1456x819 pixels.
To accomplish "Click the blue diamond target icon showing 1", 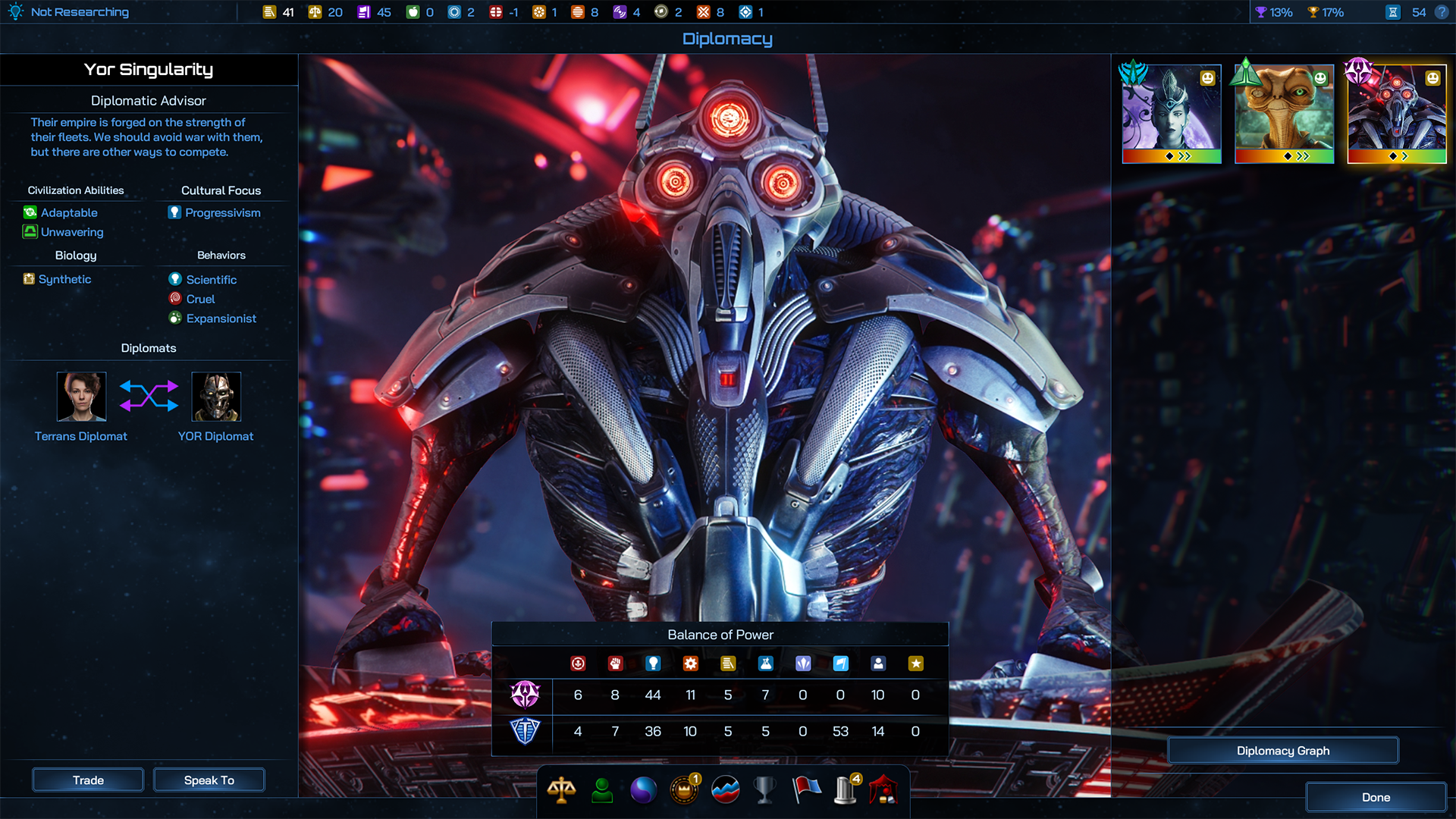I will 745,12.
